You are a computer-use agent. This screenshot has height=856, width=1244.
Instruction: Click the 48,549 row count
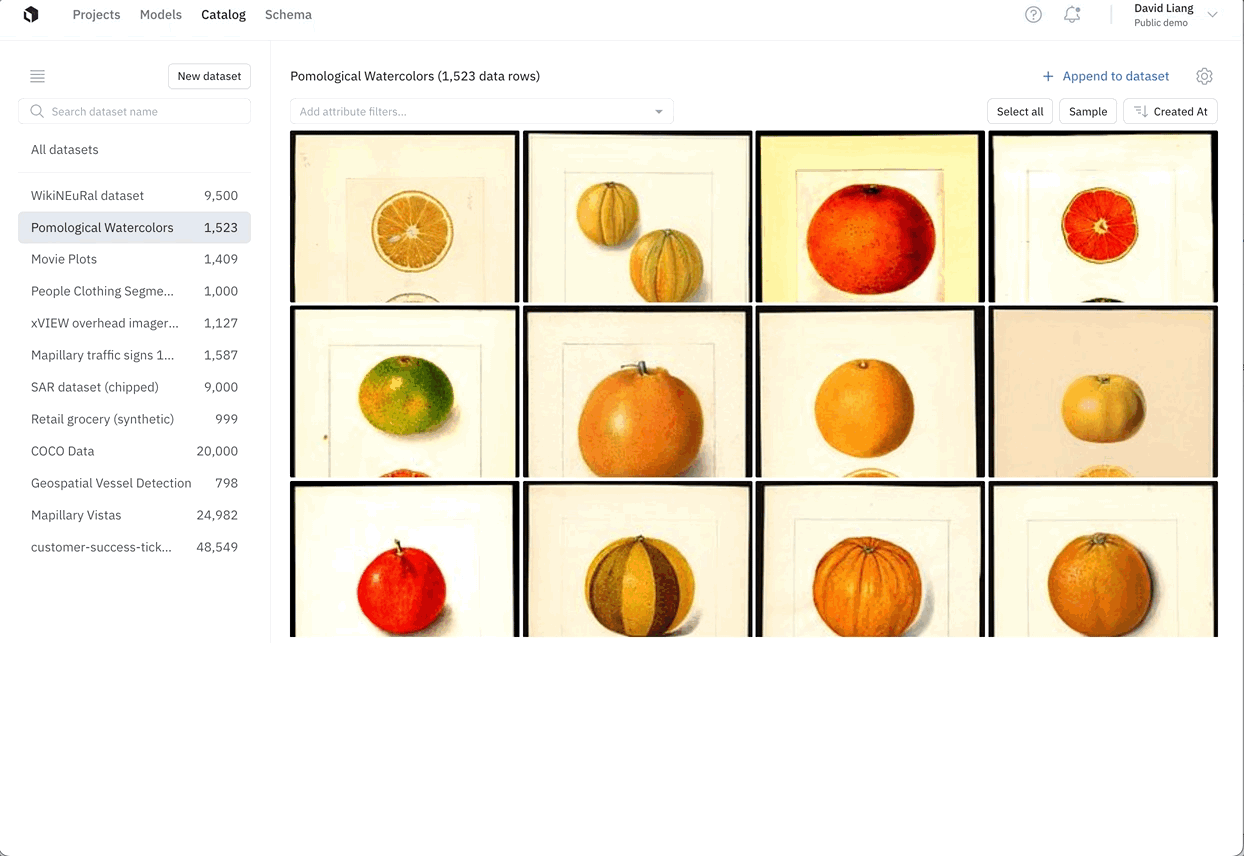coord(217,547)
